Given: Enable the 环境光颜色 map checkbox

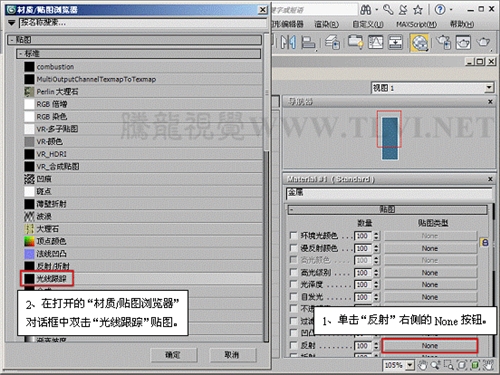Looking at the screenshot, I should 294,236.
